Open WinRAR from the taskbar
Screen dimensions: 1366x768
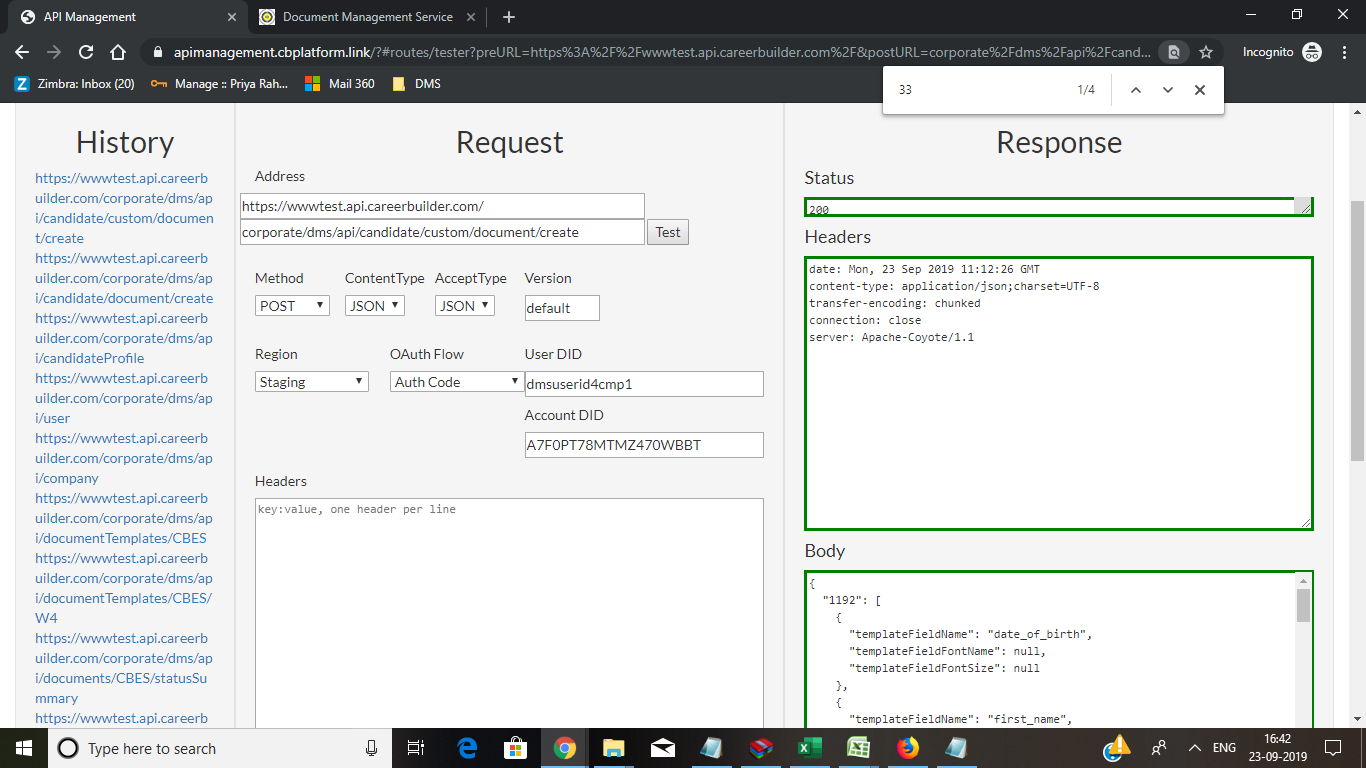pos(760,748)
